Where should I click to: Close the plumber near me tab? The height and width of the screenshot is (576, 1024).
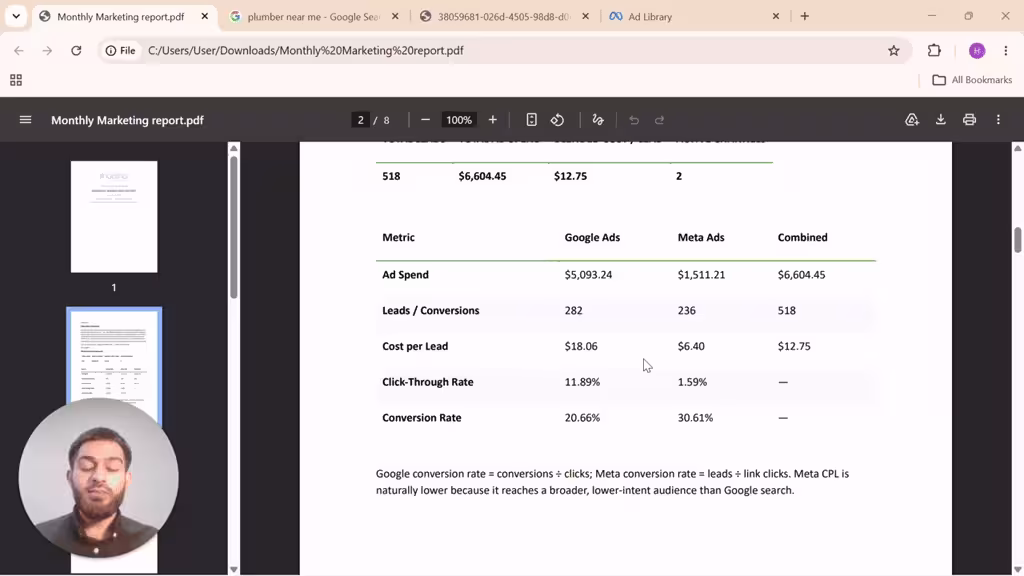pos(395,16)
